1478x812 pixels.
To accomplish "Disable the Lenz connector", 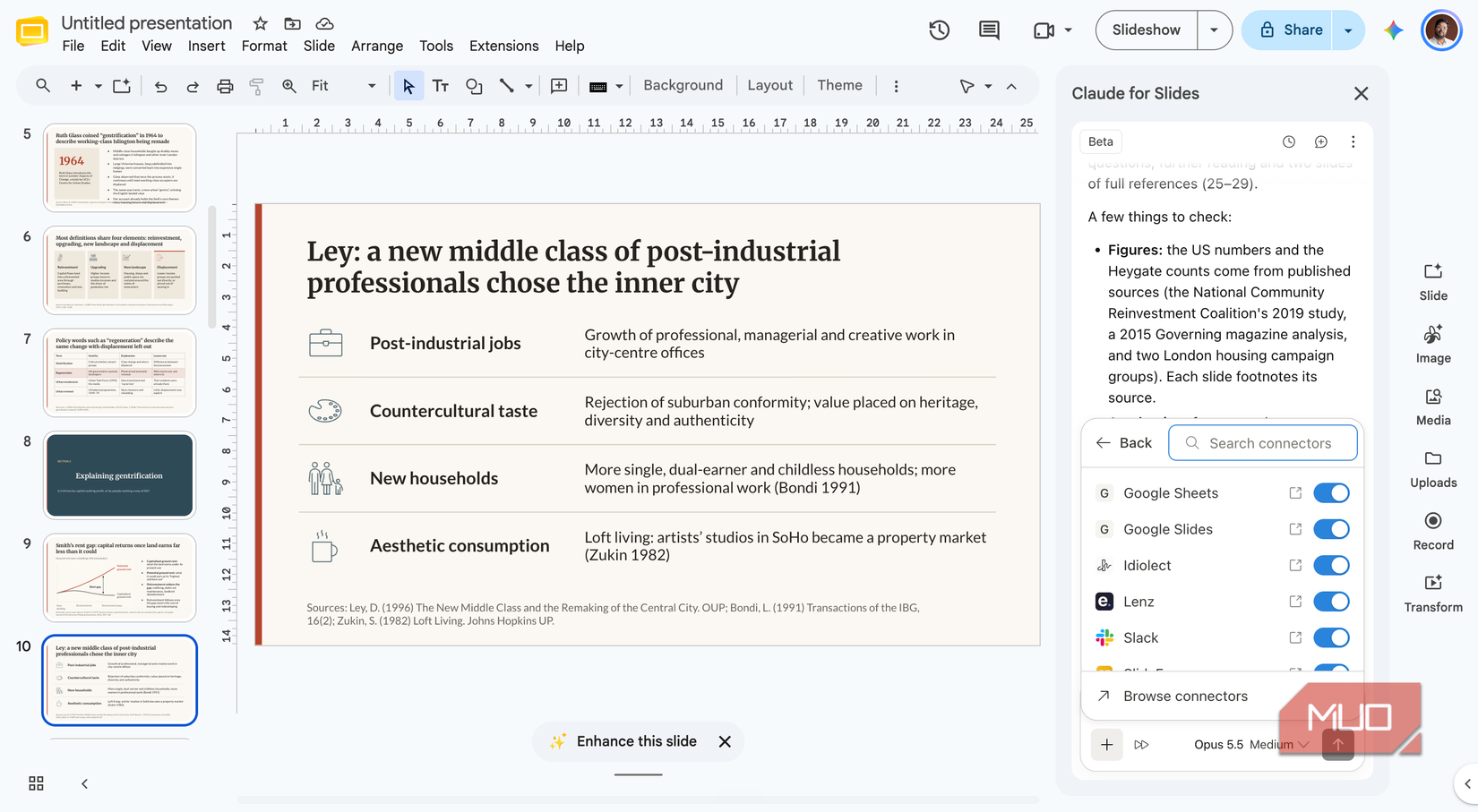I will [x=1331, y=602].
